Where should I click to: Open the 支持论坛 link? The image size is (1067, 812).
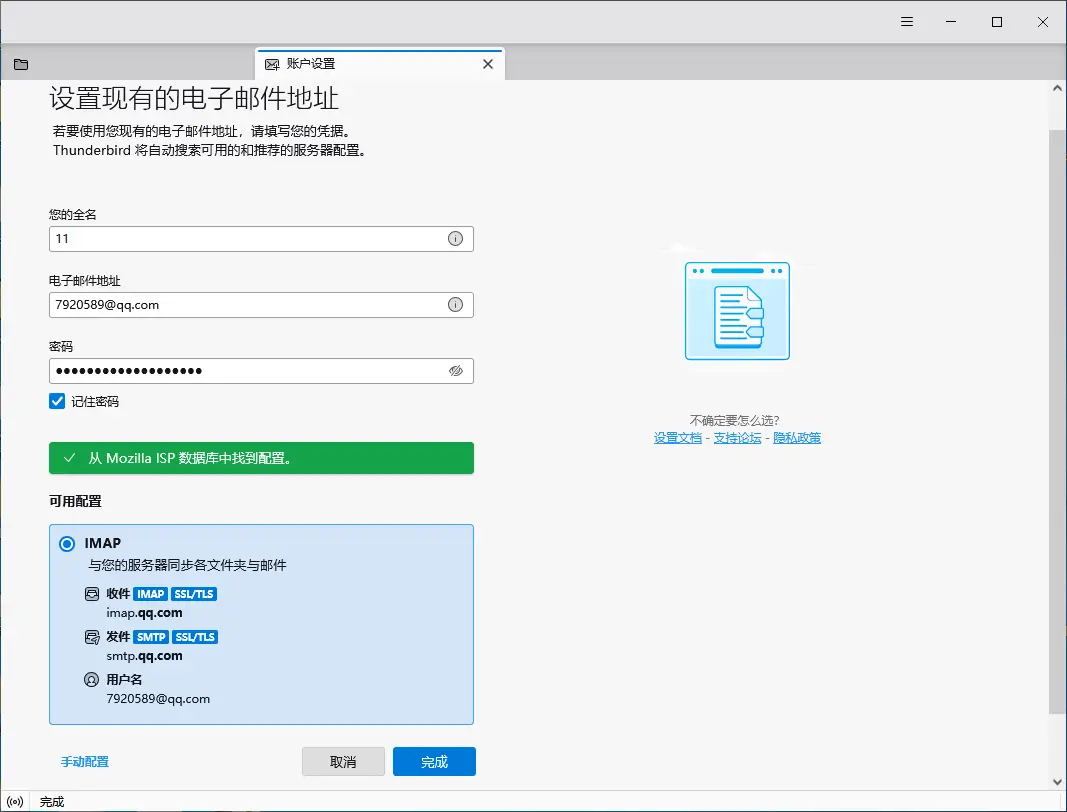(x=737, y=438)
